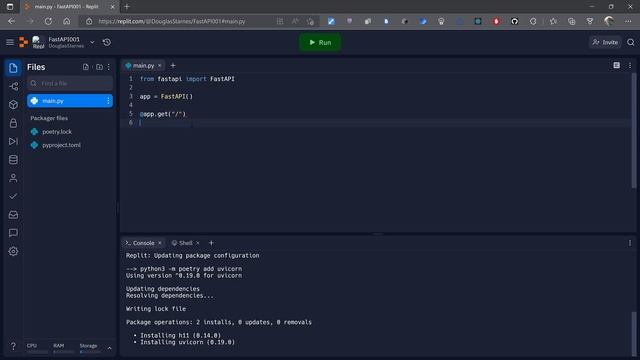Go back in the browser

[x=11, y=21]
